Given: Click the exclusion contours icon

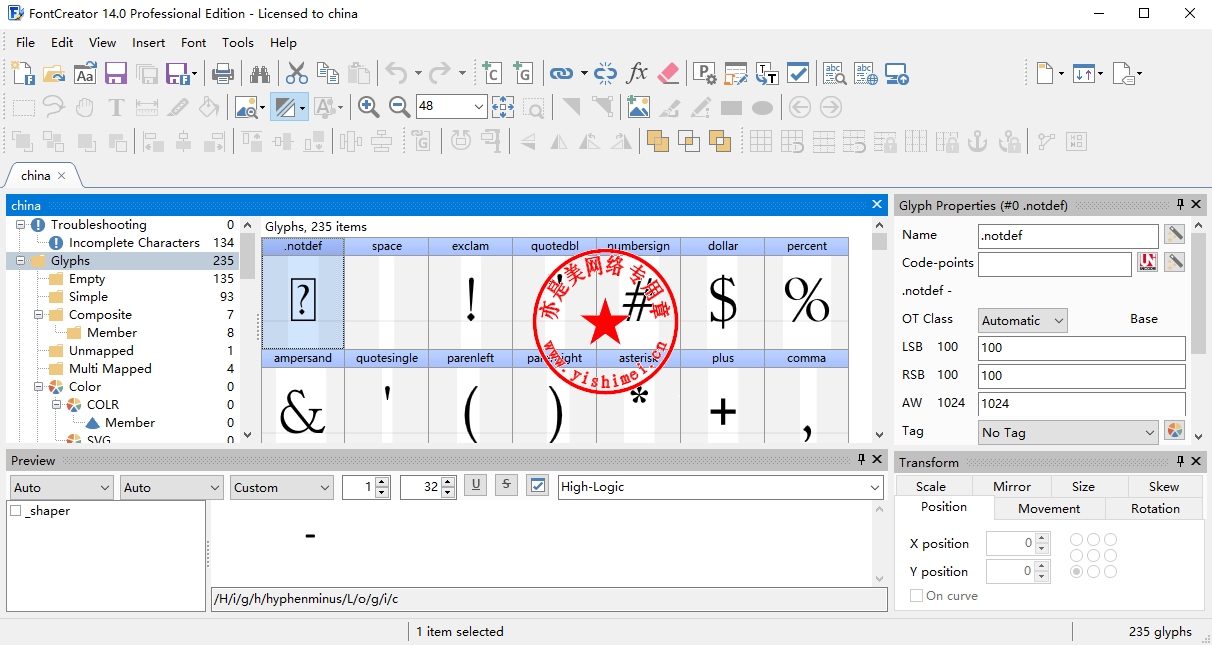Looking at the screenshot, I should coord(720,141).
